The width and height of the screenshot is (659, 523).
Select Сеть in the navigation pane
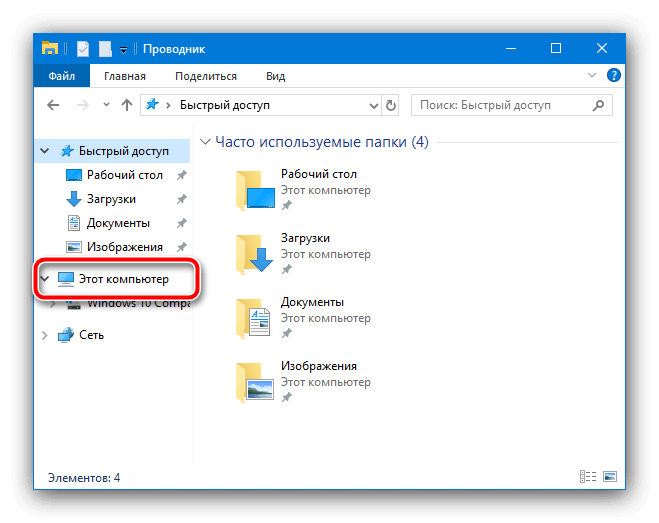click(x=91, y=335)
